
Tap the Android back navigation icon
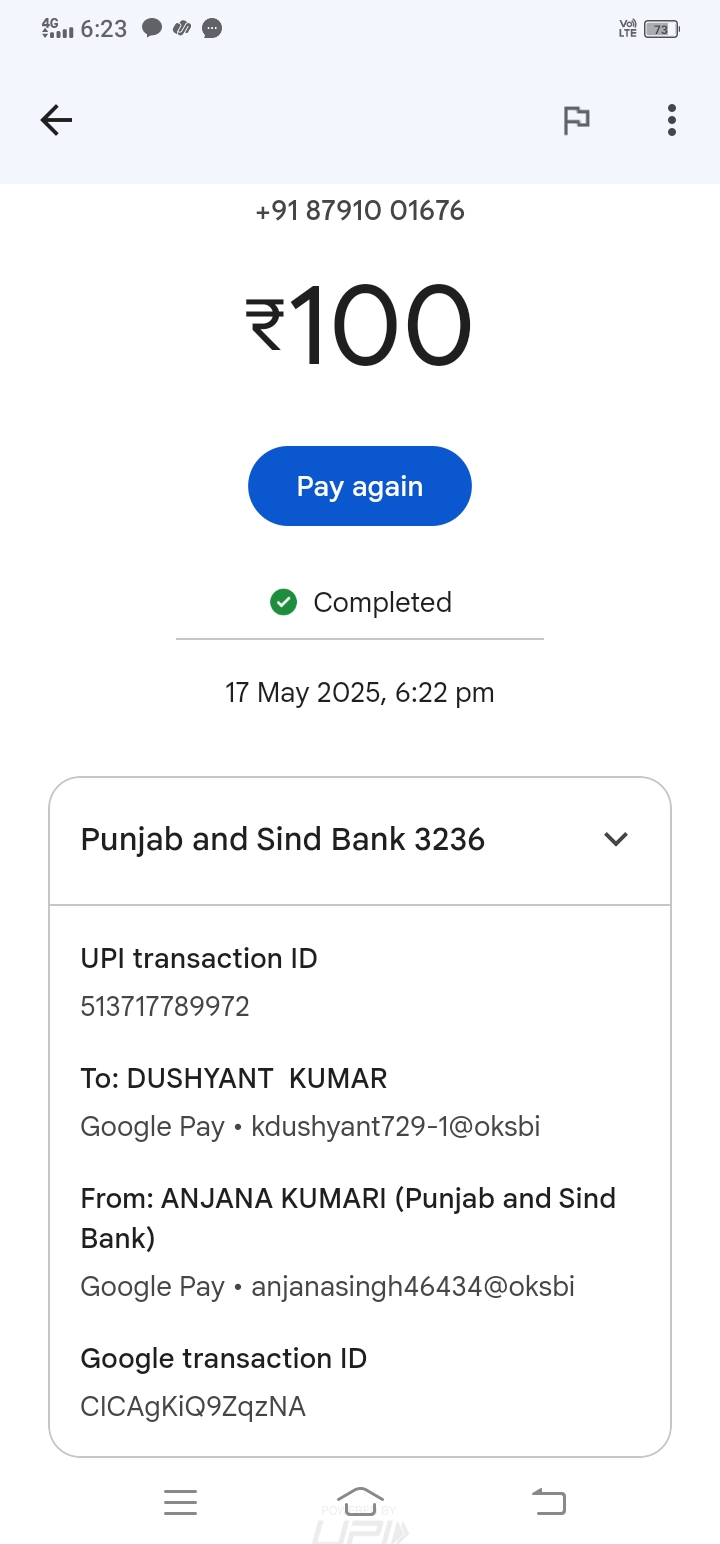(548, 1502)
